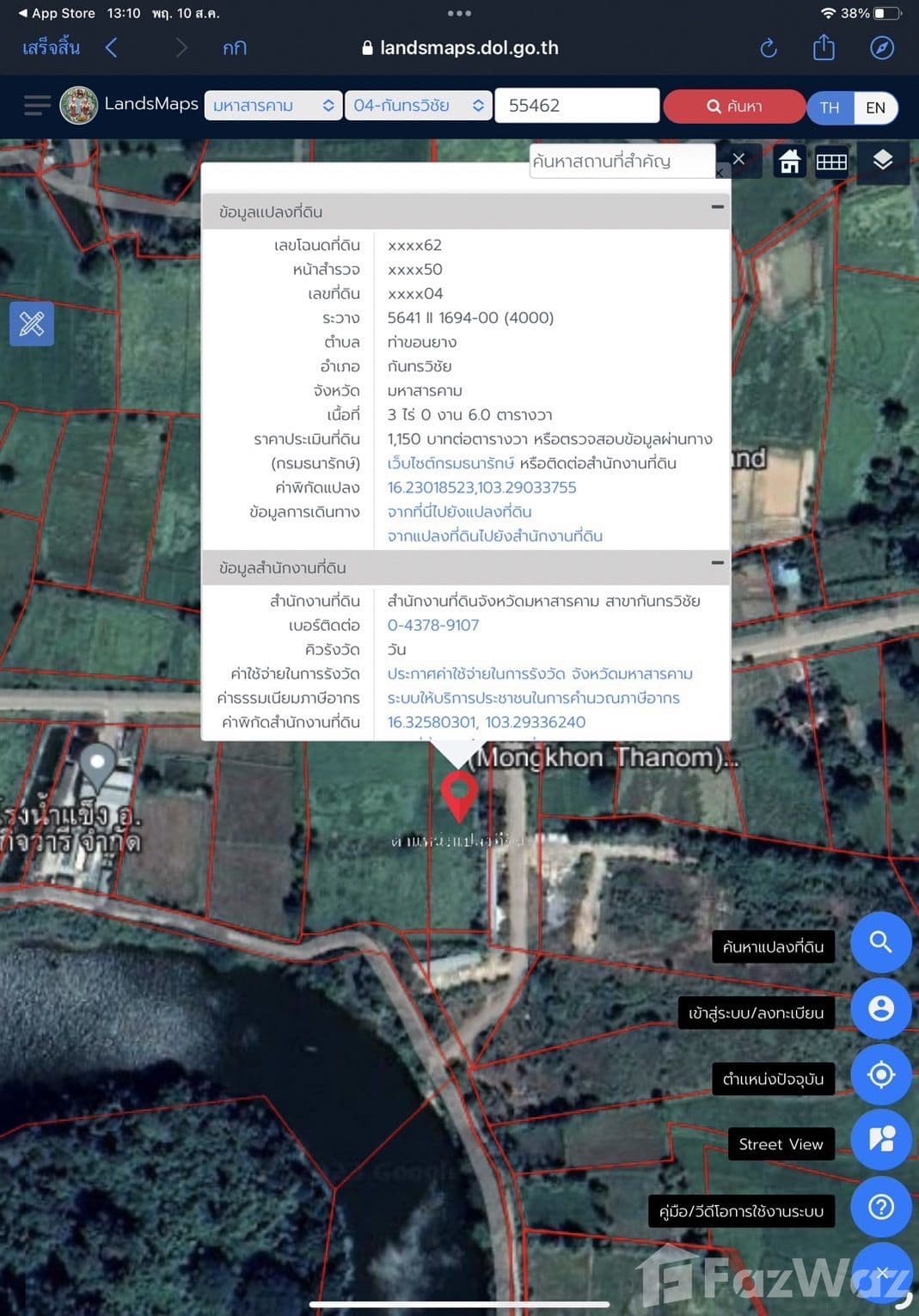The width and height of the screenshot is (919, 1316).
Task: Switch language to EN
Action: tap(875, 107)
